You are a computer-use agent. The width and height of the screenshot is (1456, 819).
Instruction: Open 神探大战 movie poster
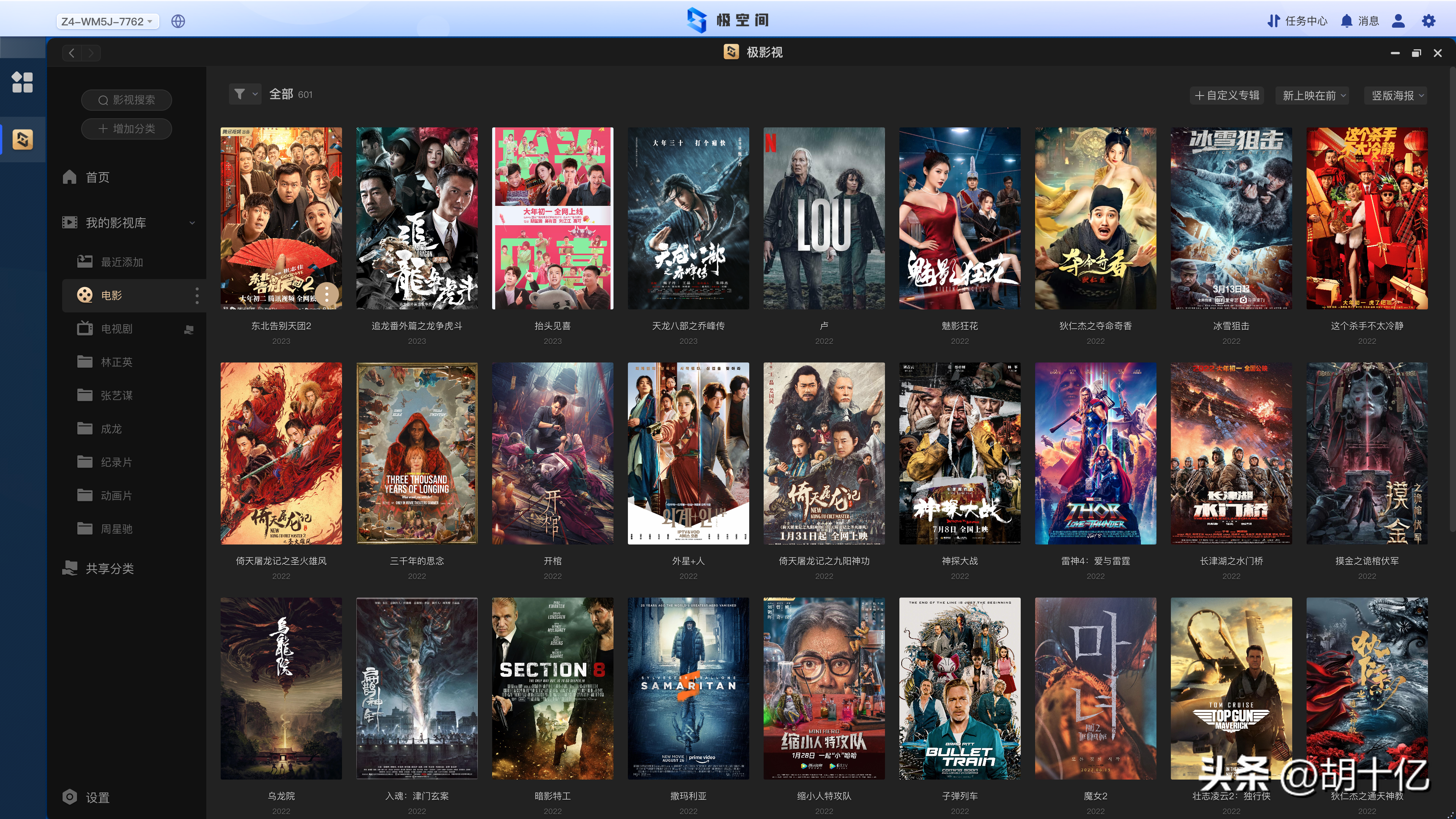(960, 453)
